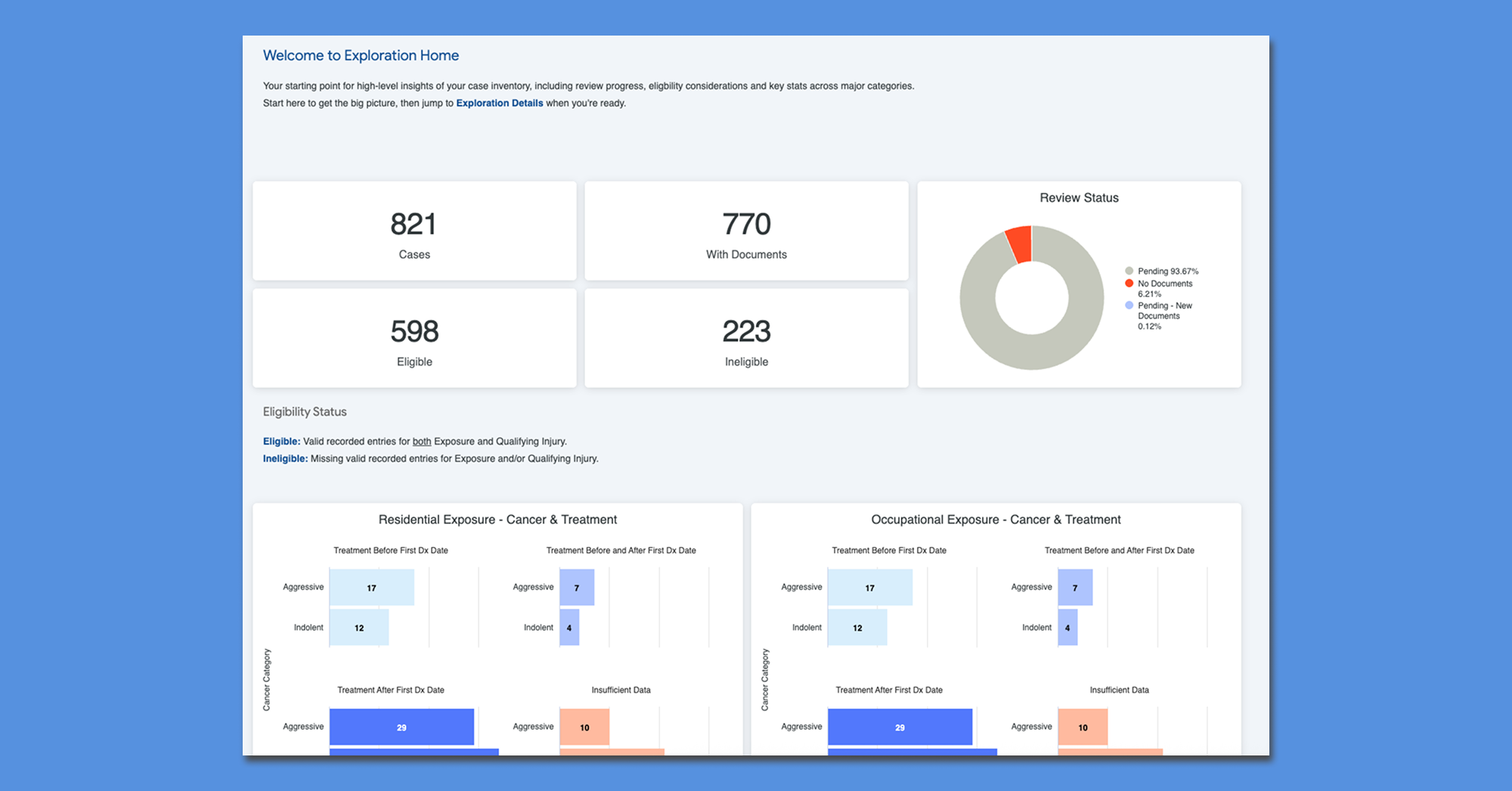Select the 598 Eligible card
This screenshot has width=1512, height=791.
click(x=414, y=338)
